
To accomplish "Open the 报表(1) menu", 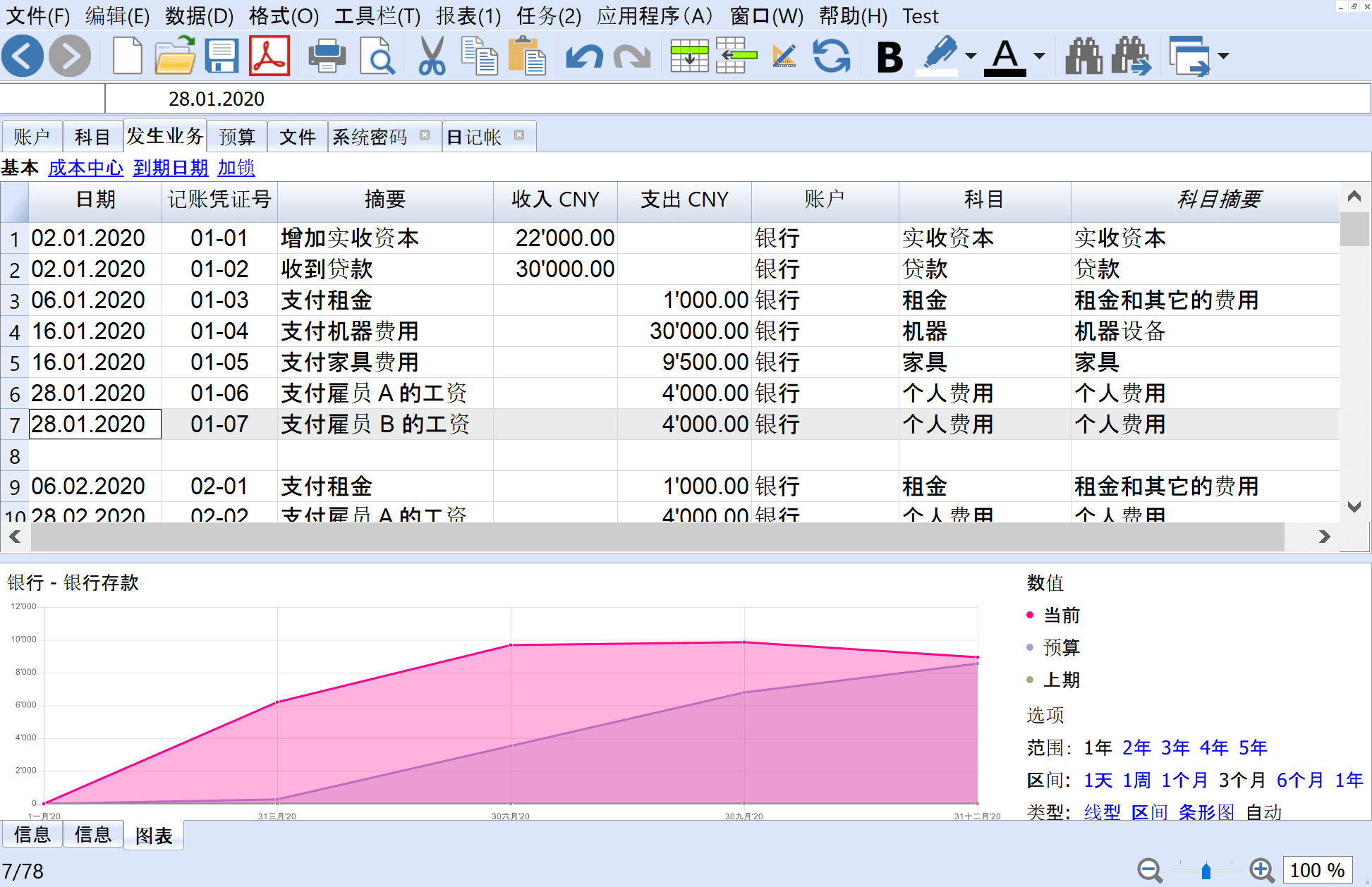I will (x=468, y=16).
